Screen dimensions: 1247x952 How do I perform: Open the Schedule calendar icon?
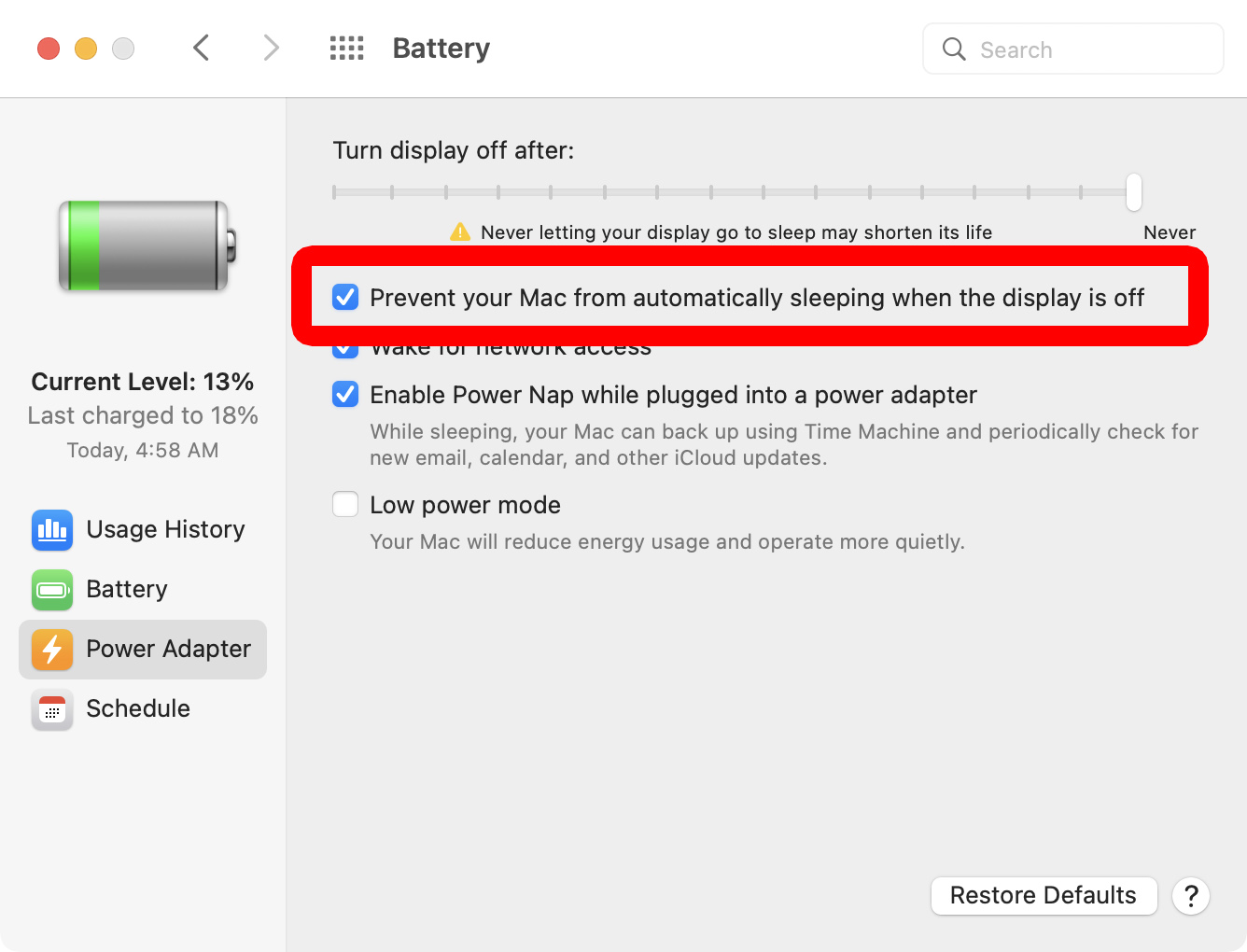(x=51, y=709)
